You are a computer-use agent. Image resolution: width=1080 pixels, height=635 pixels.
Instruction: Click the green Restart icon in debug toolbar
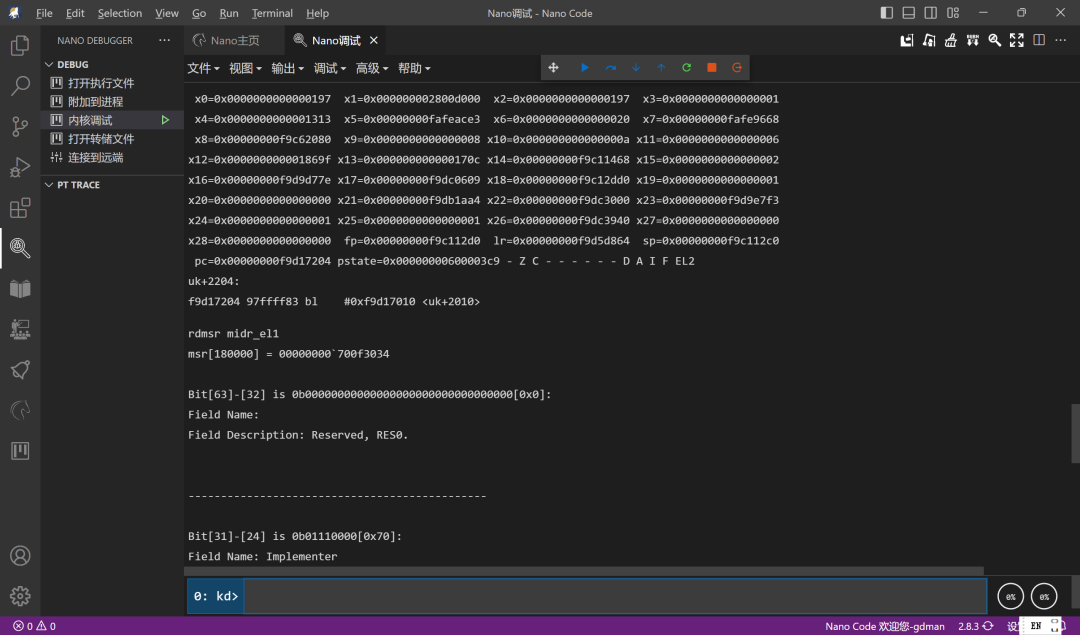click(x=687, y=67)
